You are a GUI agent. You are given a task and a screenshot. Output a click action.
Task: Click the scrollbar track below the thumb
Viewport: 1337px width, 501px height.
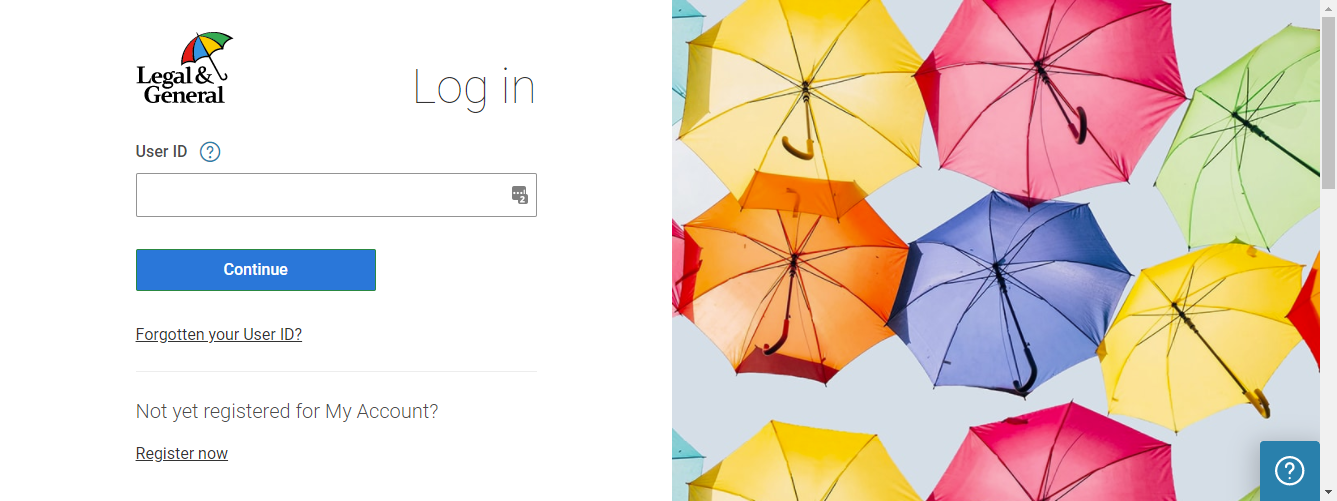1328,340
